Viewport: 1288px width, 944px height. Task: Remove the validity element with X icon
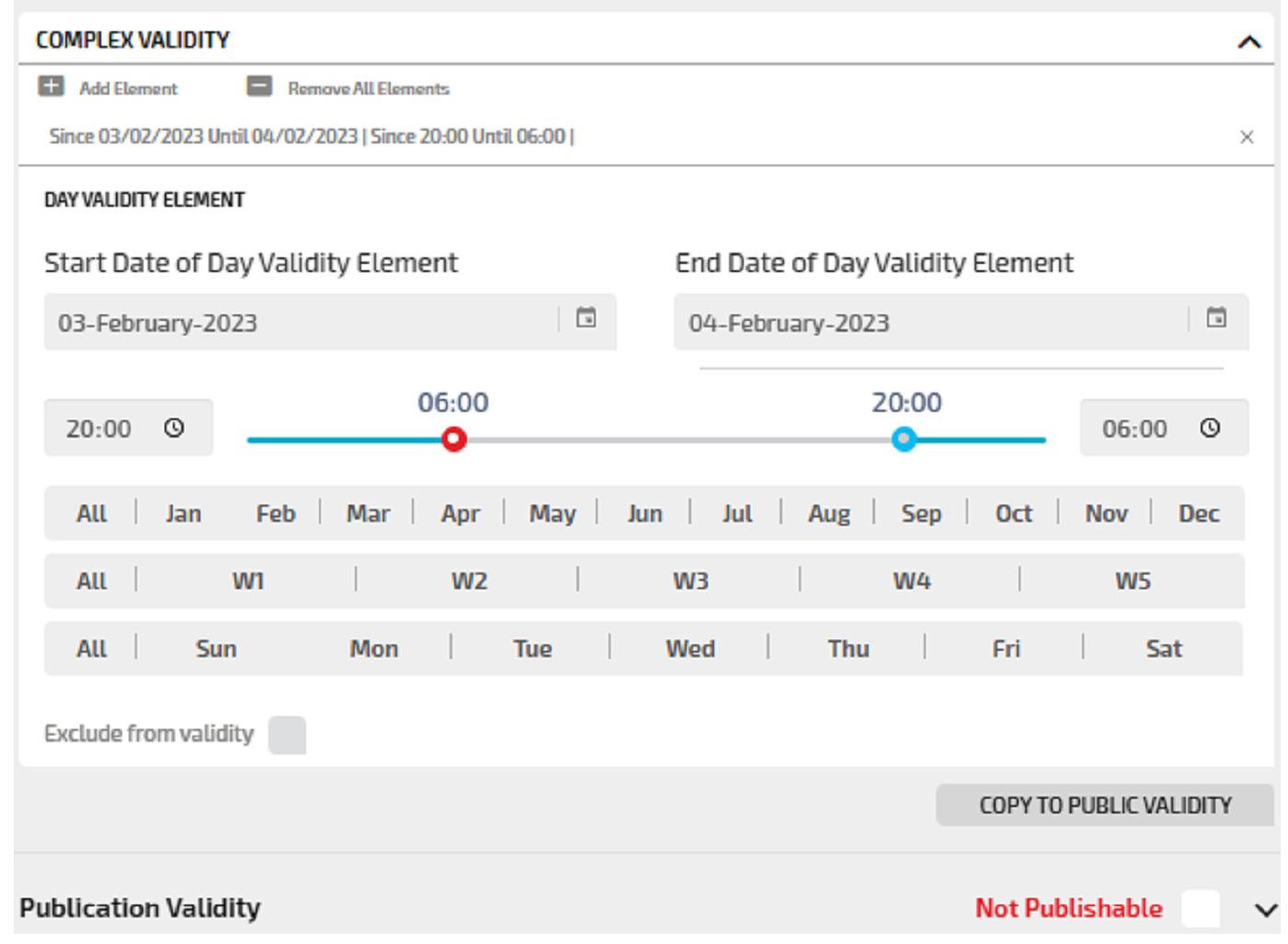(x=1246, y=137)
